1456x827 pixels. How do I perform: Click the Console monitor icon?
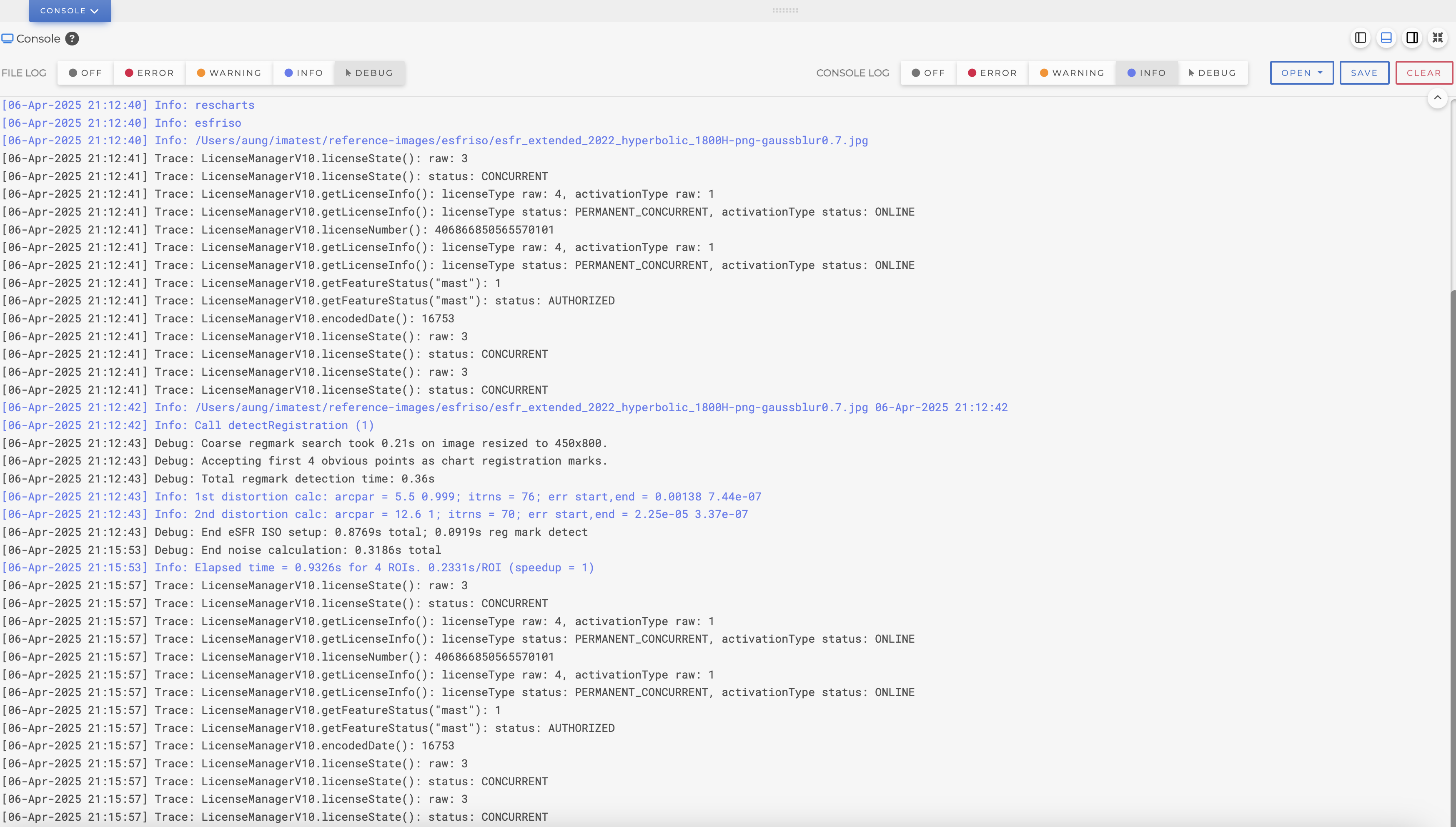point(8,39)
